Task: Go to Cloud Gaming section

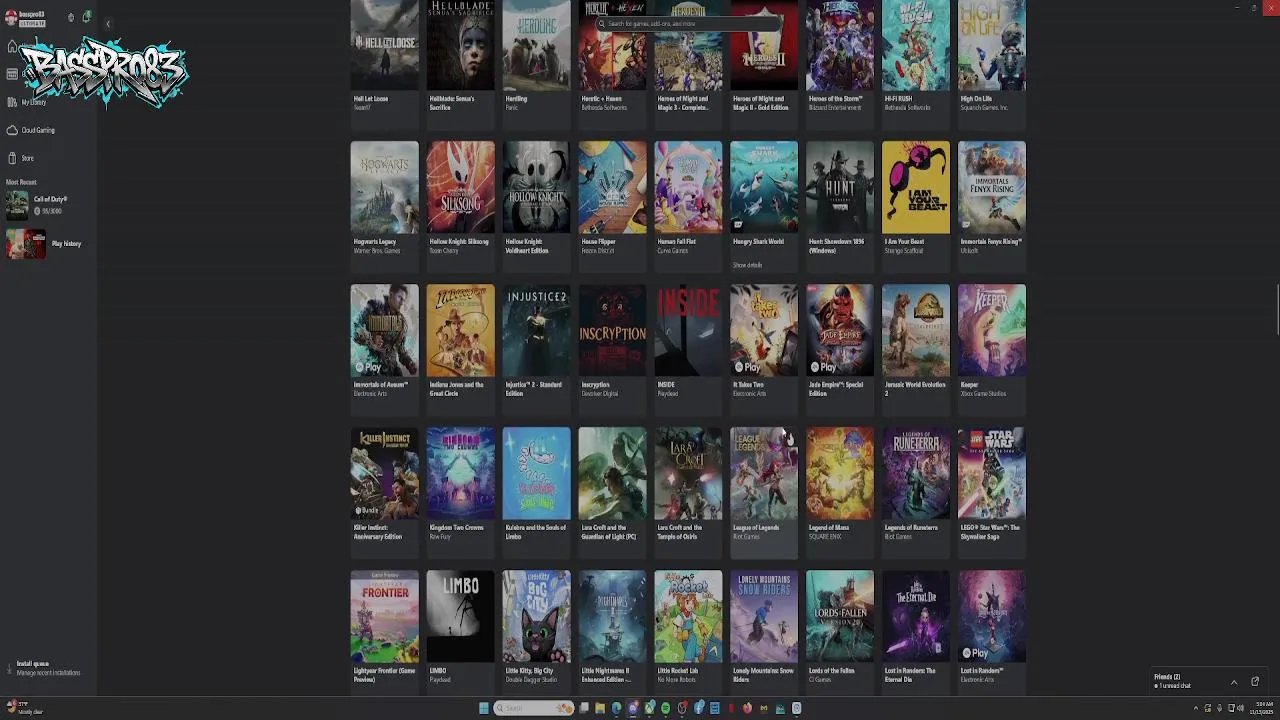Action: click(38, 130)
